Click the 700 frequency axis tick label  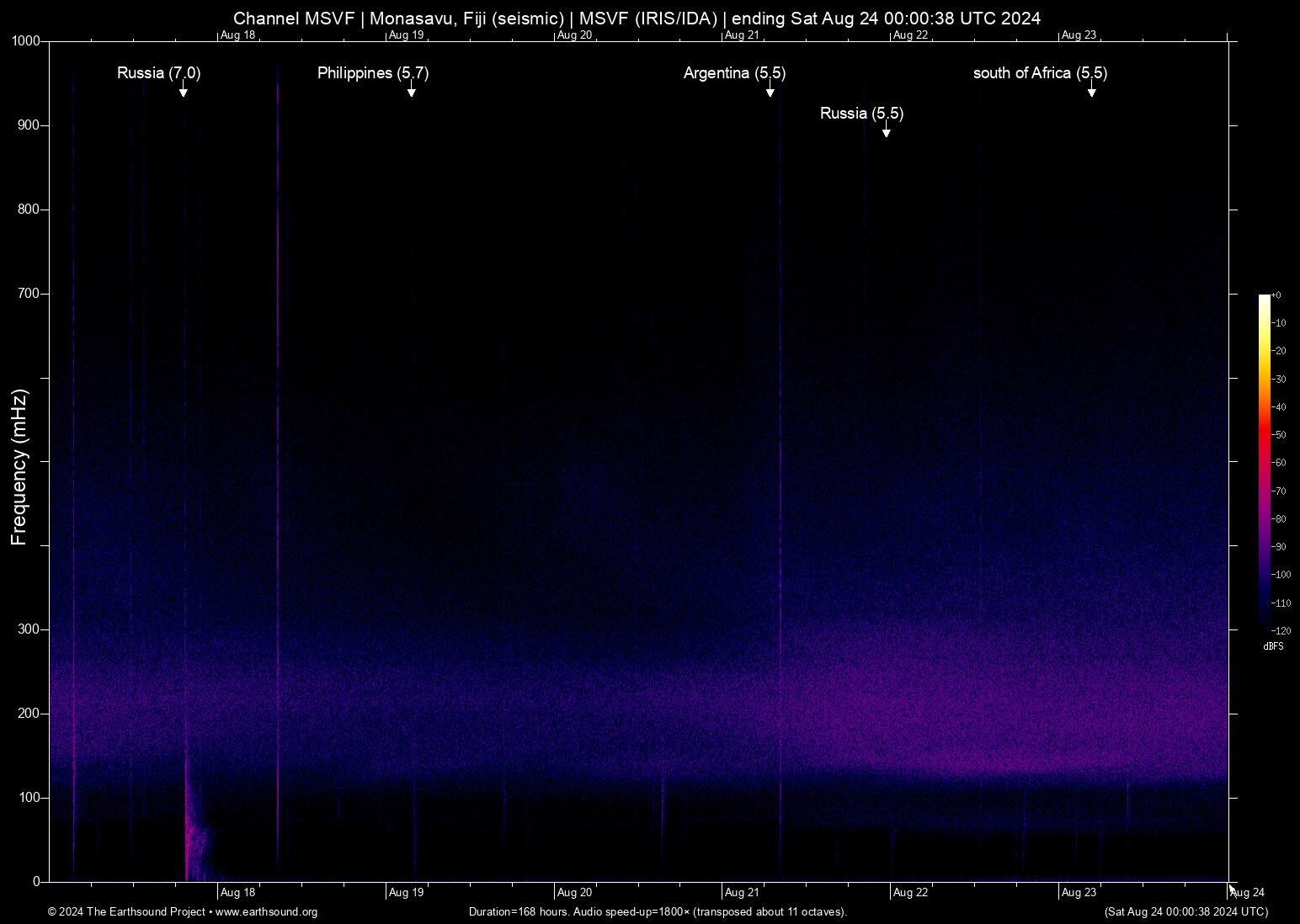coord(29,294)
